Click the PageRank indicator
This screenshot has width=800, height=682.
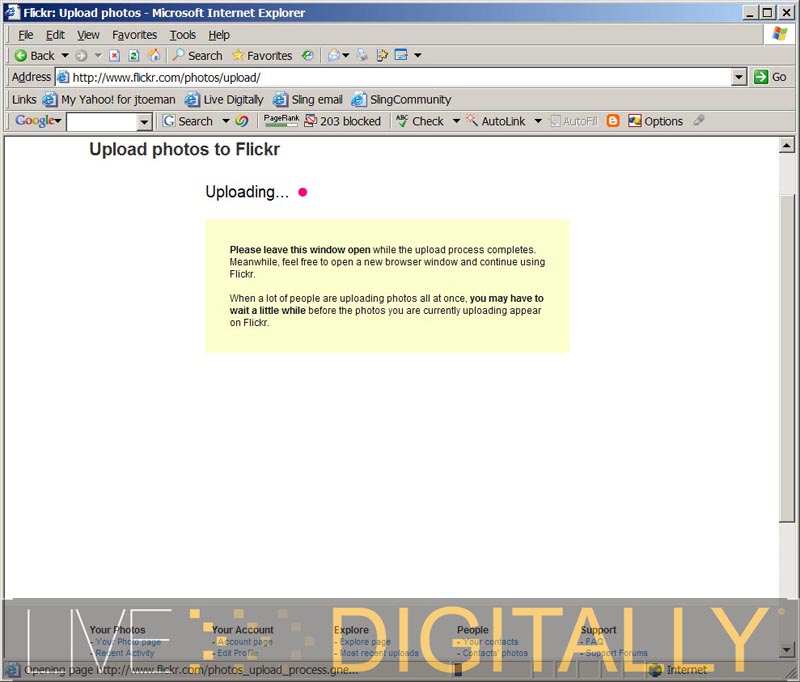281,120
